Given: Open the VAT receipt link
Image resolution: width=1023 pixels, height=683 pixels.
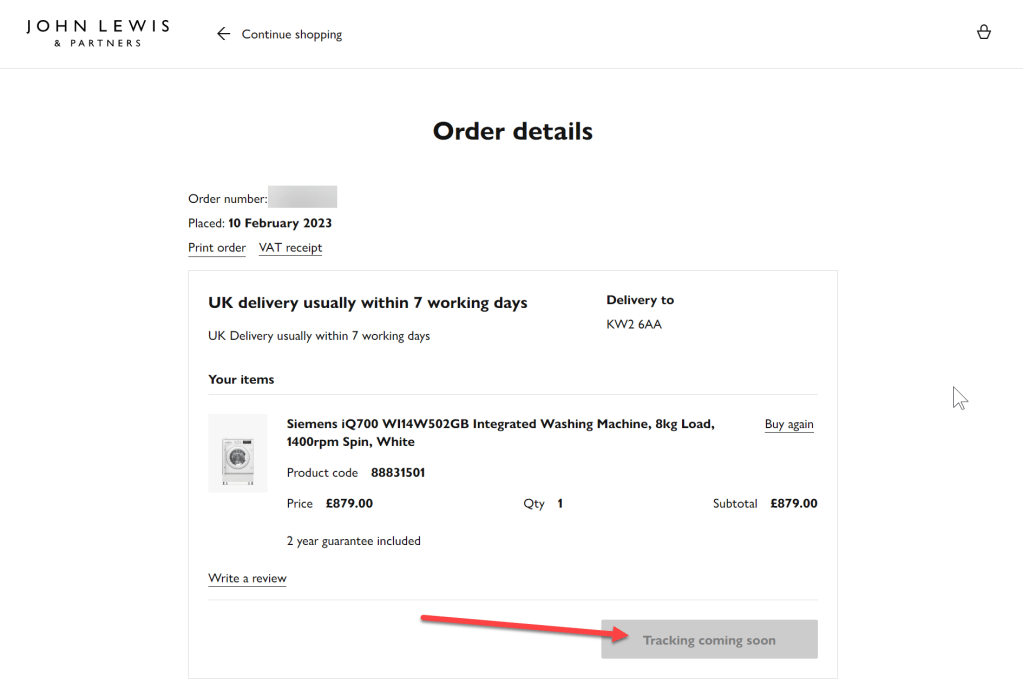Looking at the screenshot, I should tap(290, 248).
